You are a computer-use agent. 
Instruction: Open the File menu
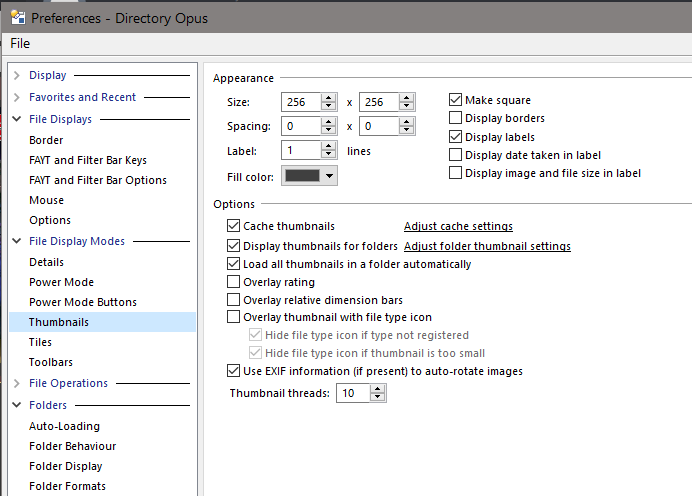pyautogui.click(x=20, y=43)
